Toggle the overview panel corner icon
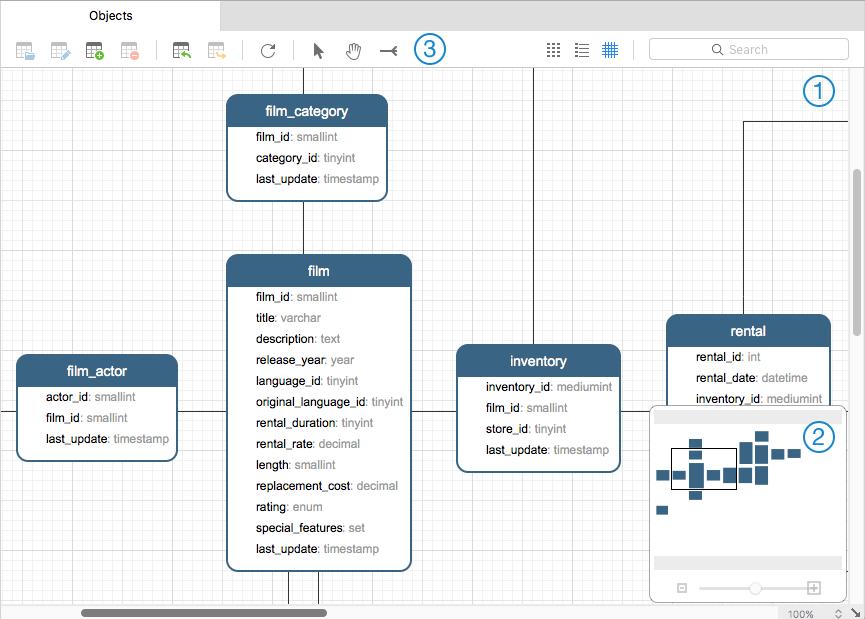This screenshot has width=865, height=619. point(856,612)
